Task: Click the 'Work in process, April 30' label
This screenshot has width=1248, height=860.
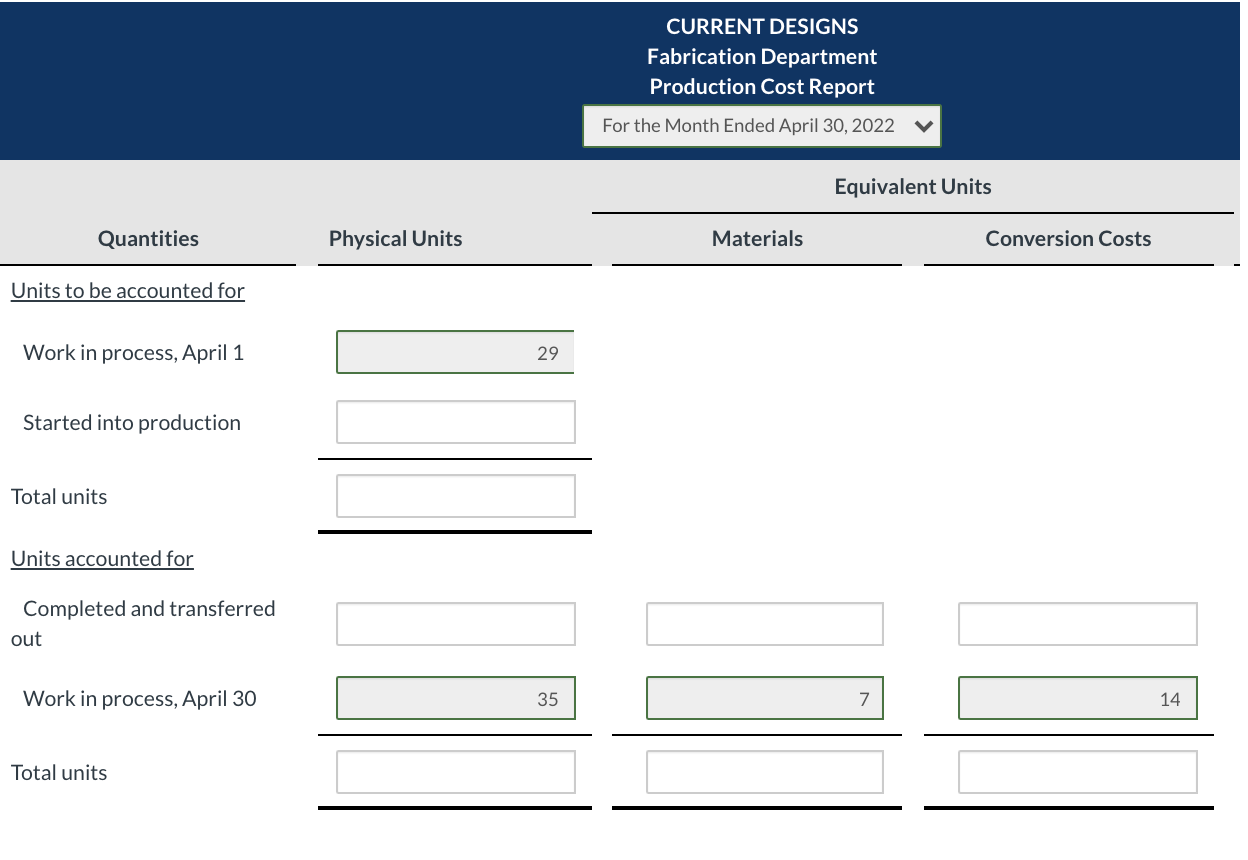Action: click(x=140, y=699)
